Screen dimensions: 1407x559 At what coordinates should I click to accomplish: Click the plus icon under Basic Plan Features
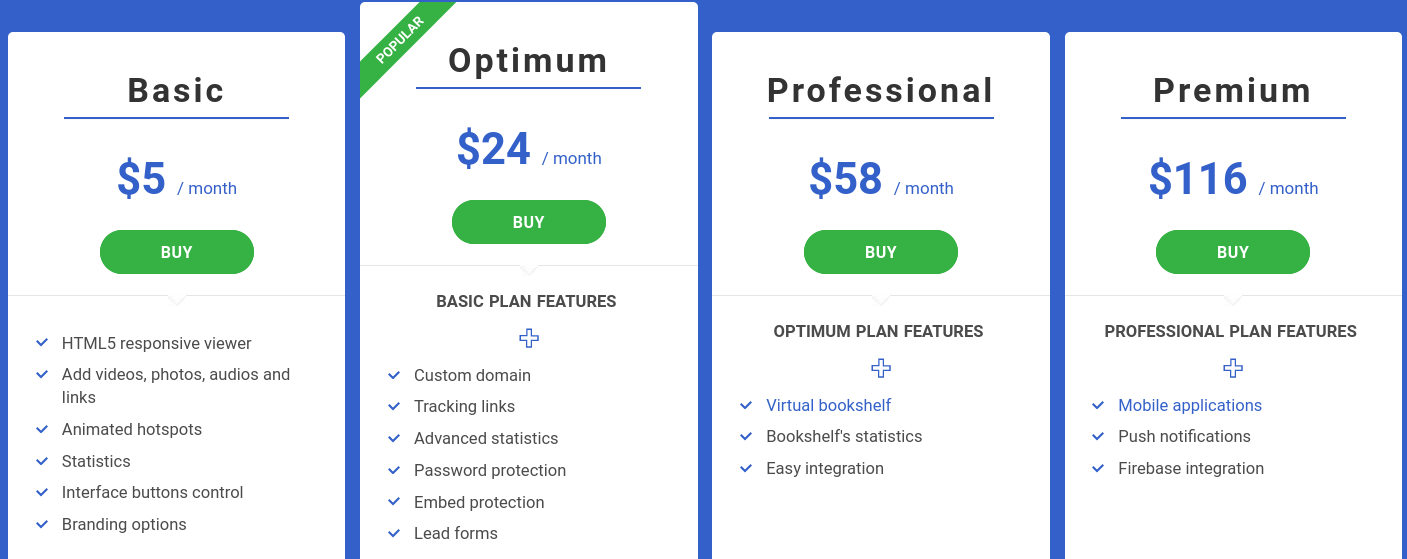coord(529,339)
